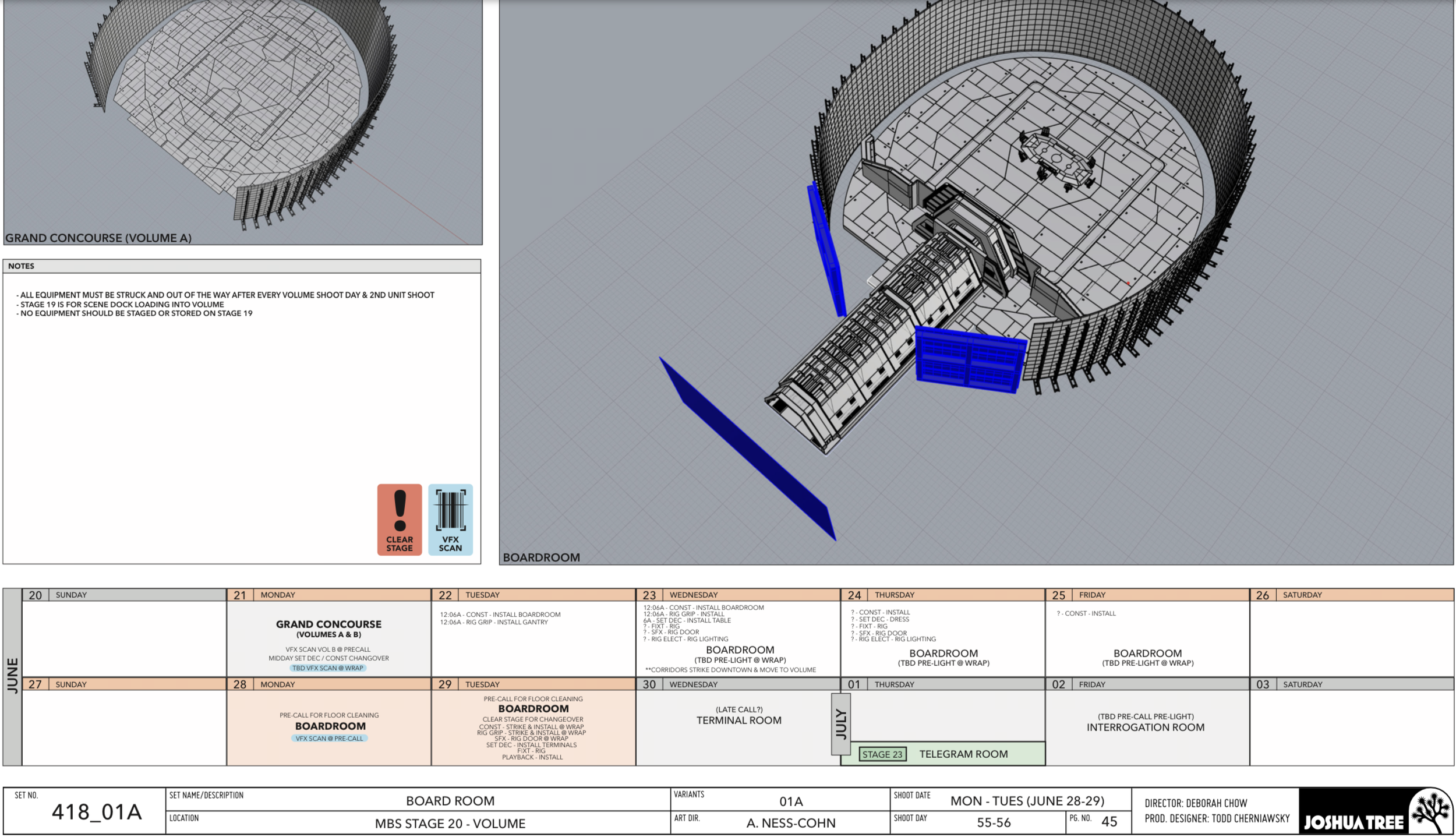
Task: Click the vertical JULY month marker
Action: tap(840, 724)
